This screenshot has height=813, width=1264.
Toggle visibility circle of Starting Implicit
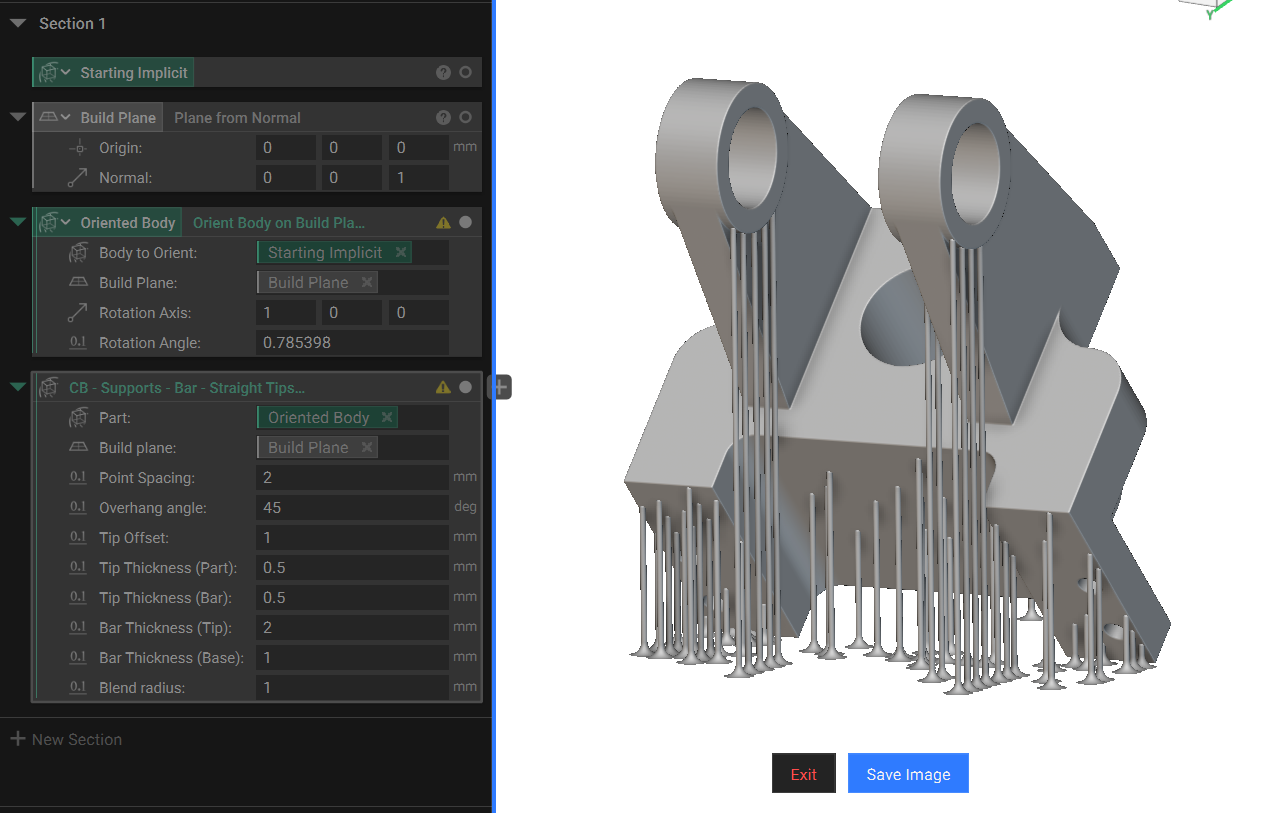tap(465, 72)
